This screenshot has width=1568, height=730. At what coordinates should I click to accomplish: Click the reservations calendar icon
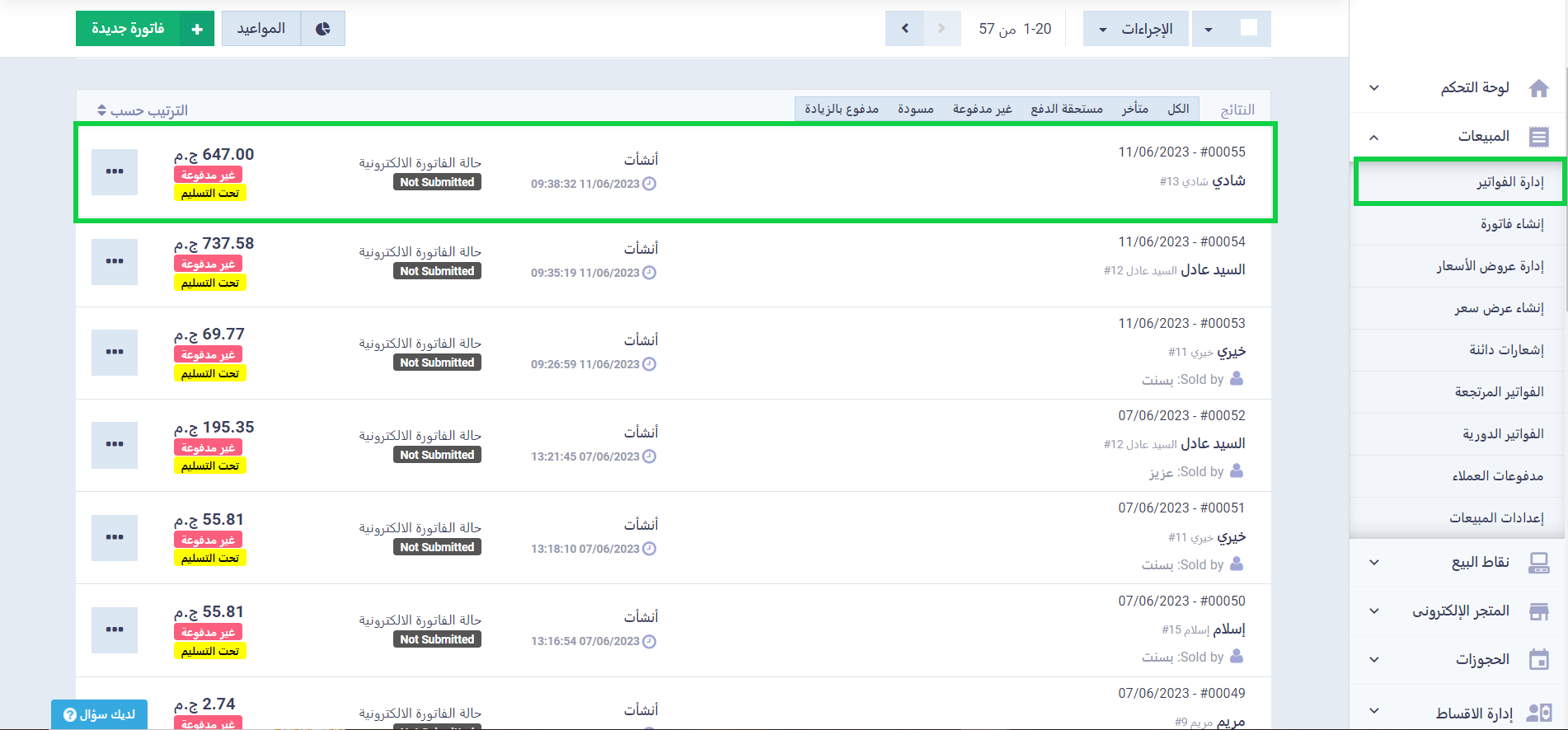point(1538,660)
